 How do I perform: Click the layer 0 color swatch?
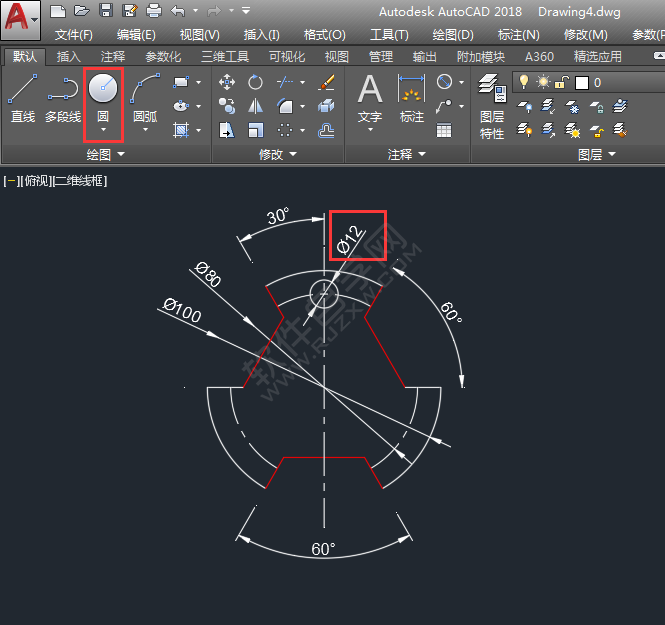pyautogui.click(x=581, y=82)
